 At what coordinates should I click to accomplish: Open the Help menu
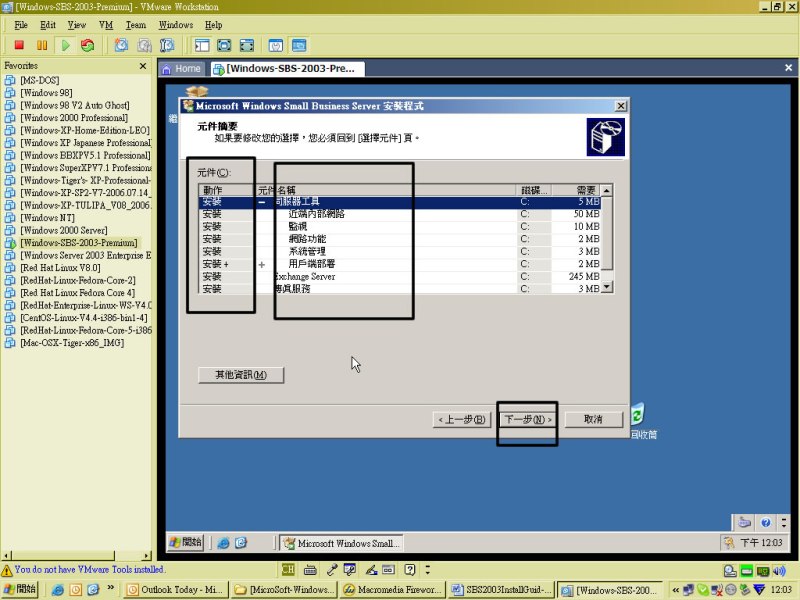[213, 25]
